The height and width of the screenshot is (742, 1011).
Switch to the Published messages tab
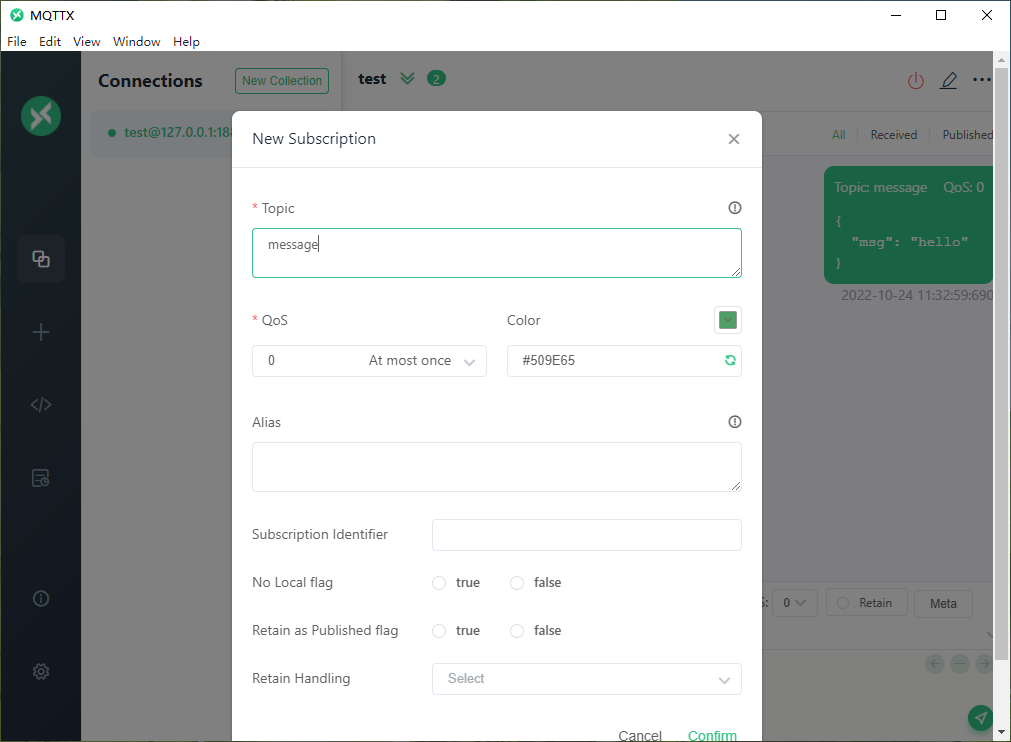967,135
